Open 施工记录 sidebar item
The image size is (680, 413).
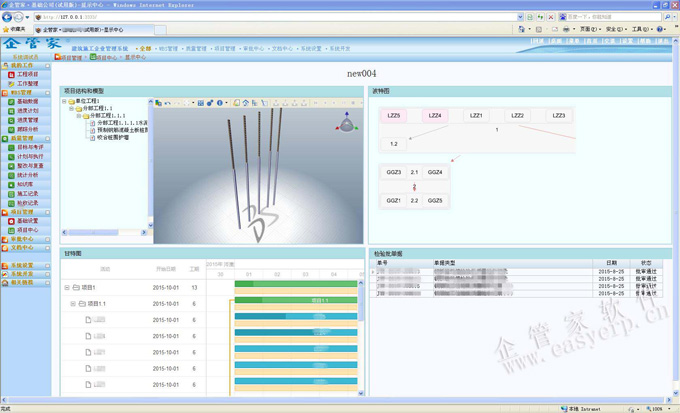click(28, 193)
